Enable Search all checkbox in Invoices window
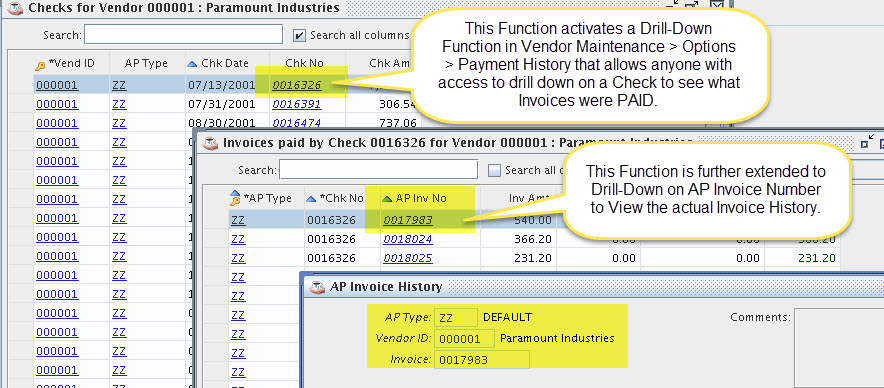This screenshot has width=884, height=388. pyautogui.click(x=494, y=170)
